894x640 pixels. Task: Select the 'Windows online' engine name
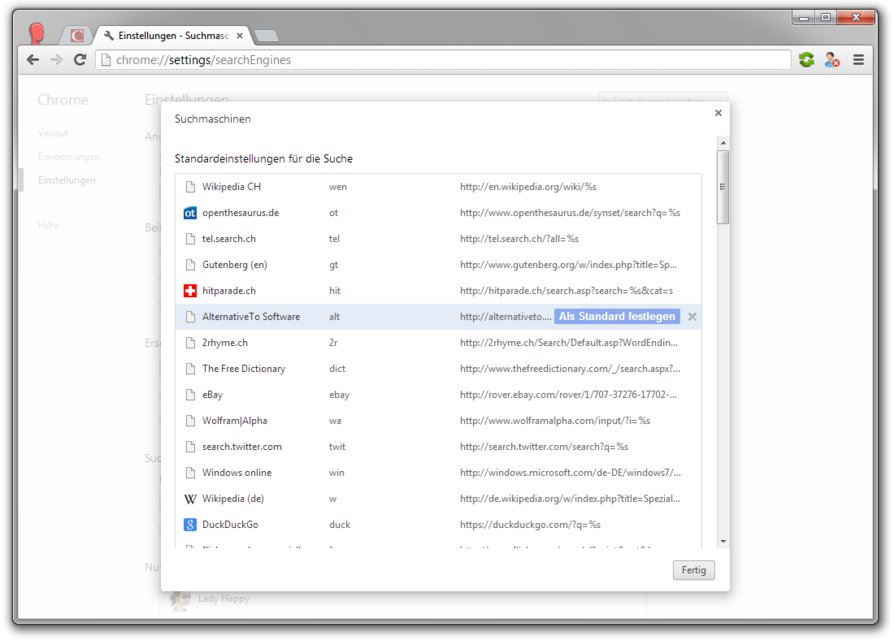click(237, 472)
